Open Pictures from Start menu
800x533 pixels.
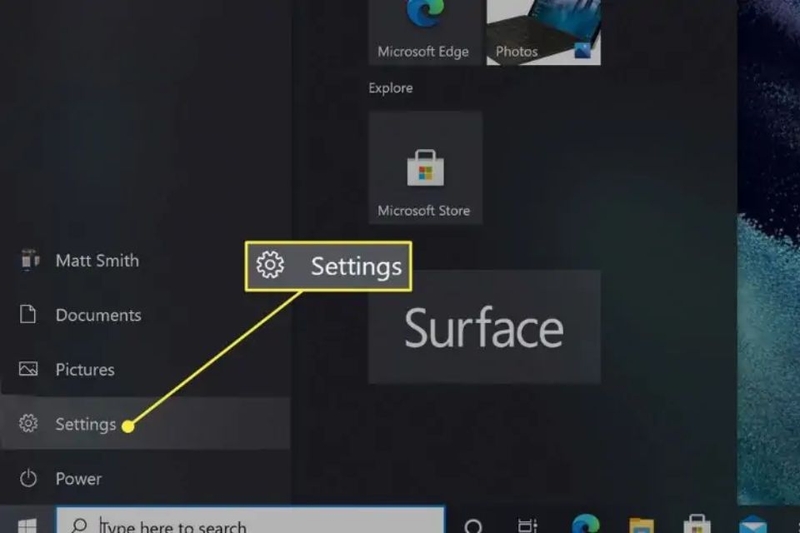point(145,369)
